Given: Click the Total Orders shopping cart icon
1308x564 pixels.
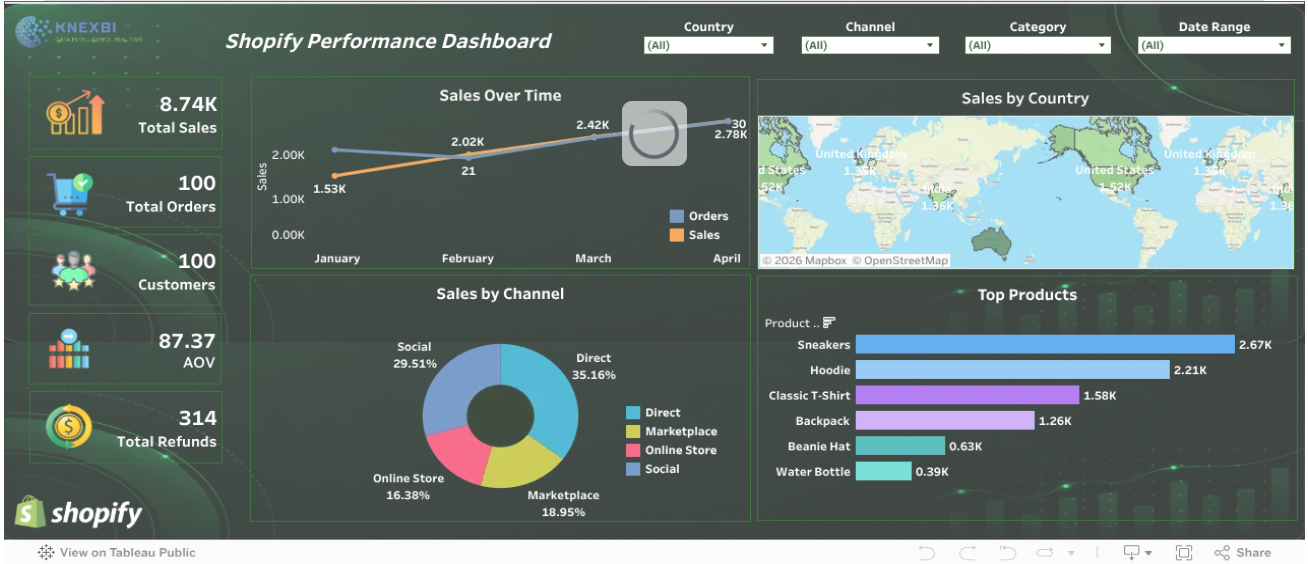Looking at the screenshot, I should [x=69, y=193].
